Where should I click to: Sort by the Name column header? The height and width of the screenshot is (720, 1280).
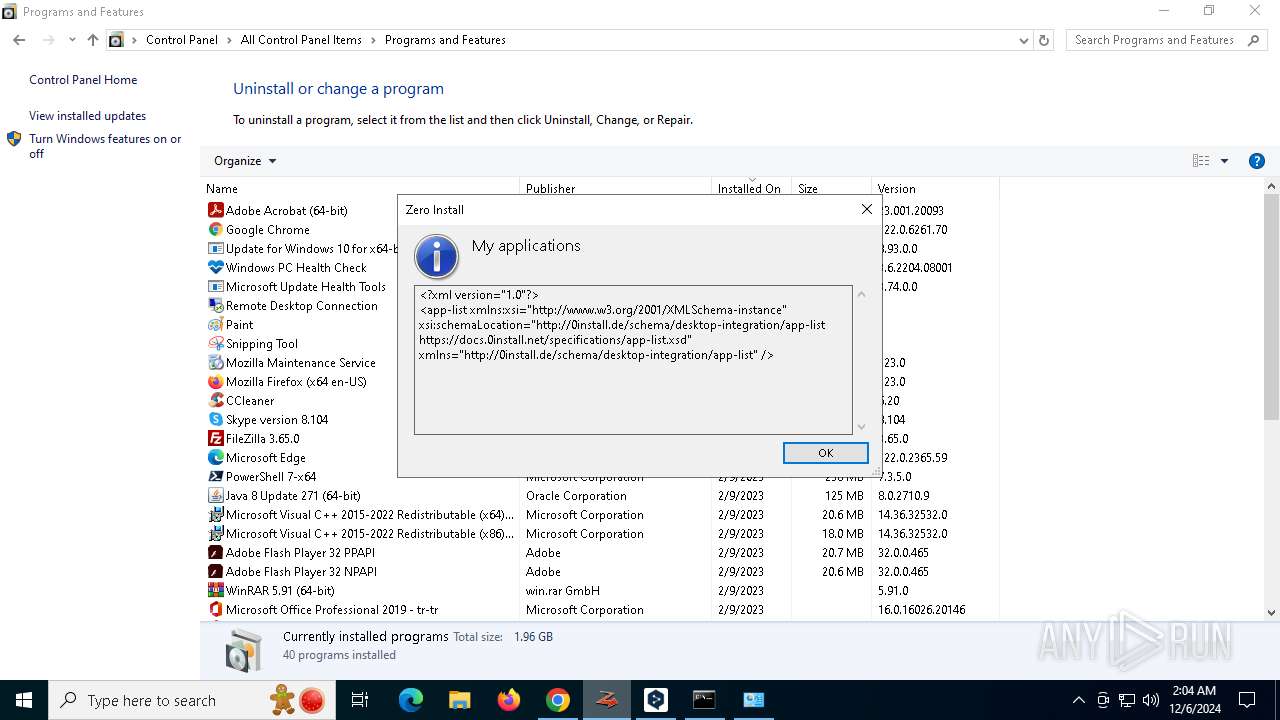(x=360, y=188)
